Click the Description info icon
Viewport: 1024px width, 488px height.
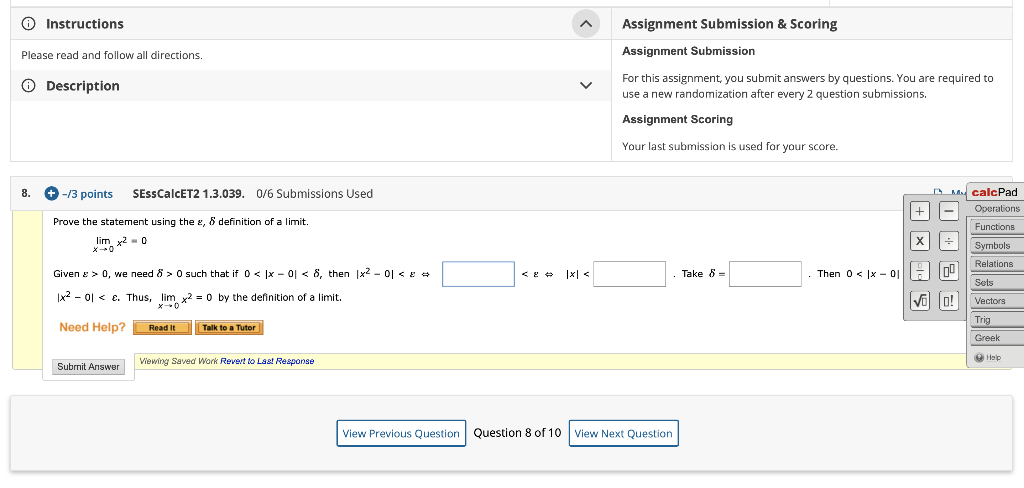[28, 86]
